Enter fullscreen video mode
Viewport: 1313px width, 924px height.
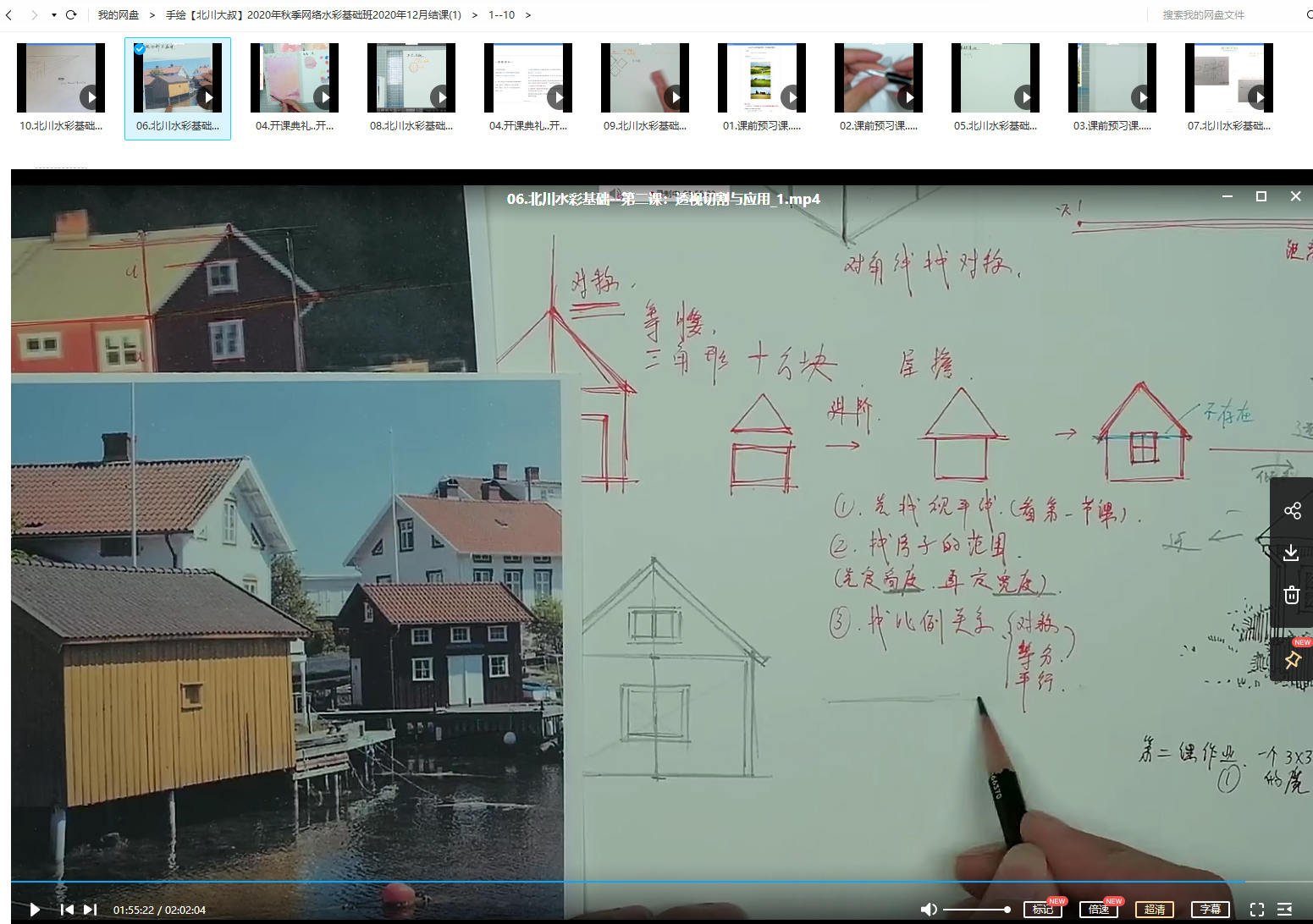[x=1257, y=910]
